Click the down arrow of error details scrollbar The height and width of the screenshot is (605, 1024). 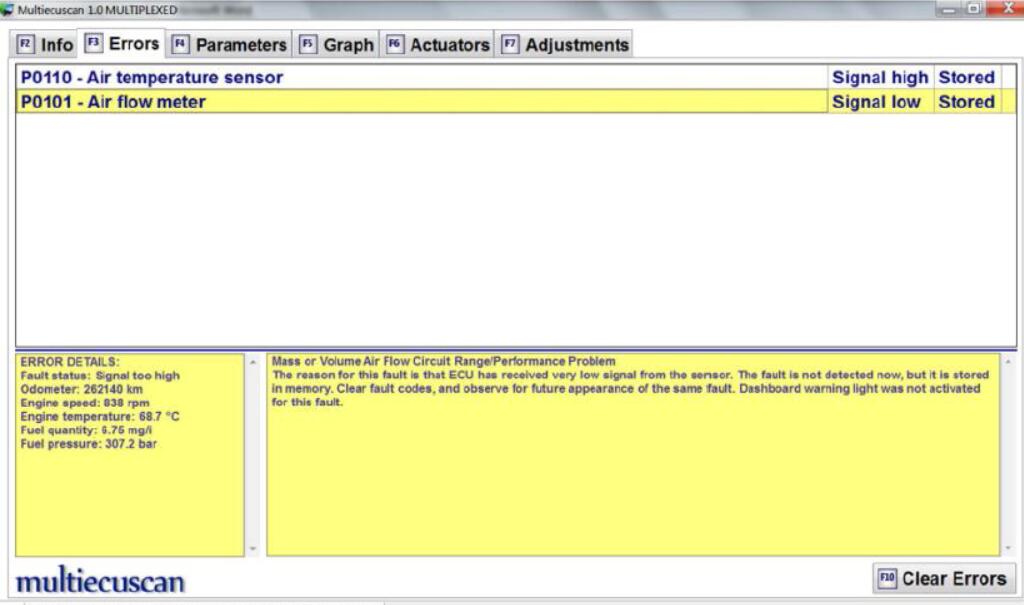pyautogui.click(x=253, y=549)
